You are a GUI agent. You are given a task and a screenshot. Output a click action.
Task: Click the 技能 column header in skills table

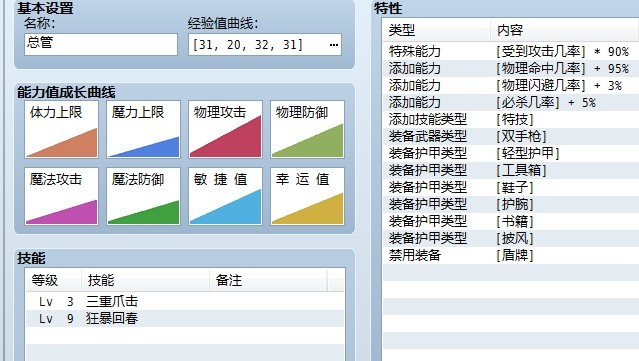coord(145,280)
